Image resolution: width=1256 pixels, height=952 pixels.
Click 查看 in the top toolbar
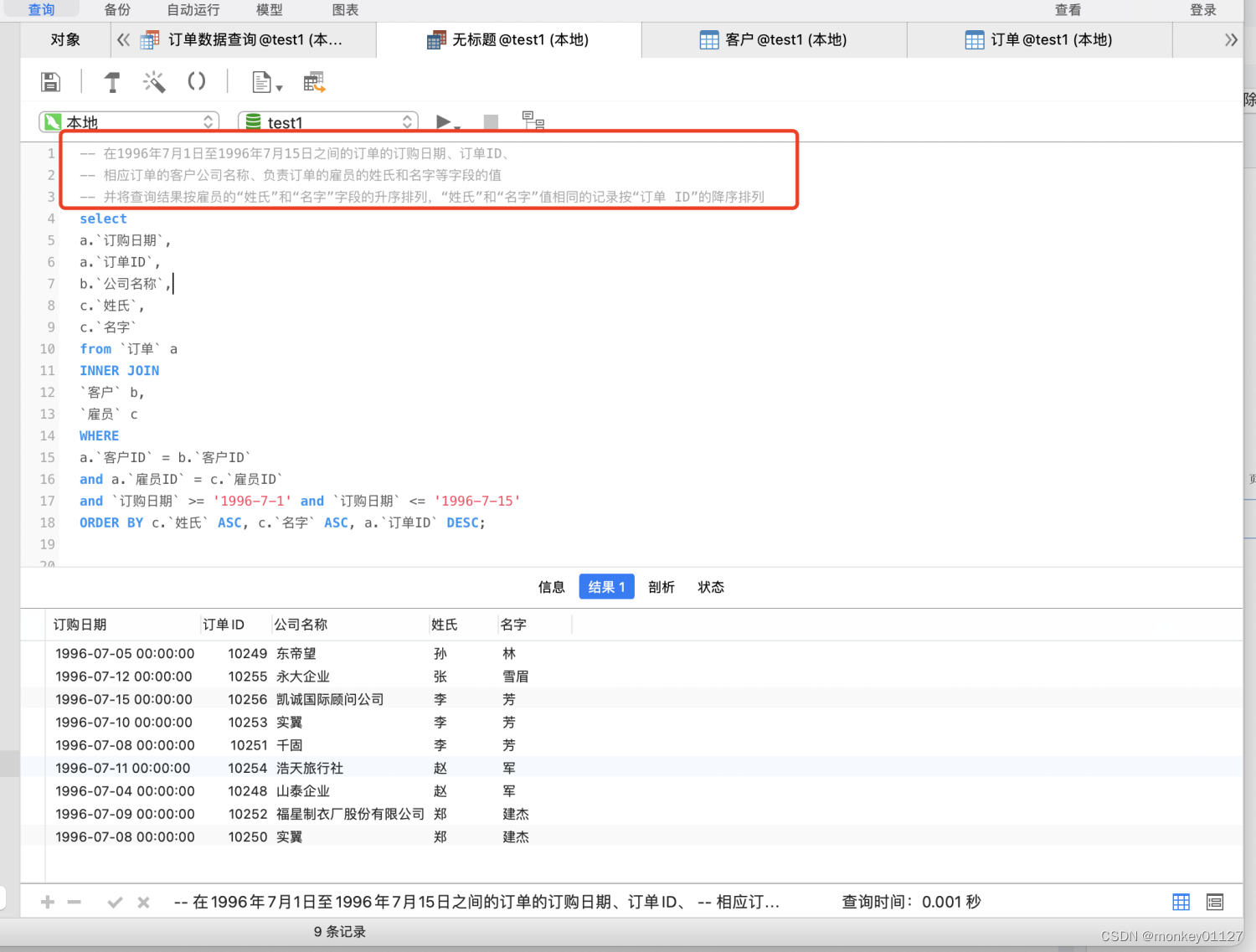coord(1068,9)
